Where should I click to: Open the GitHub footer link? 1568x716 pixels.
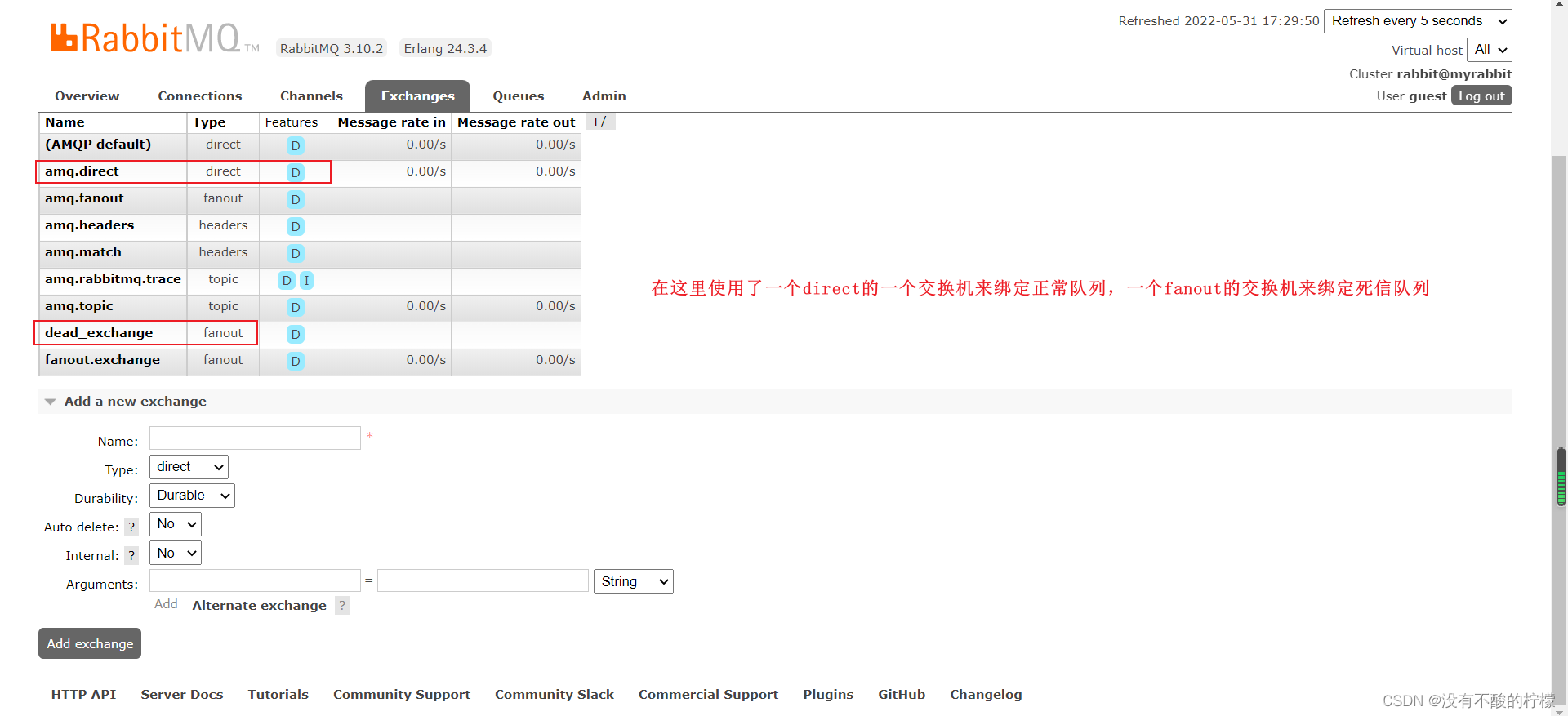pyautogui.click(x=902, y=694)
